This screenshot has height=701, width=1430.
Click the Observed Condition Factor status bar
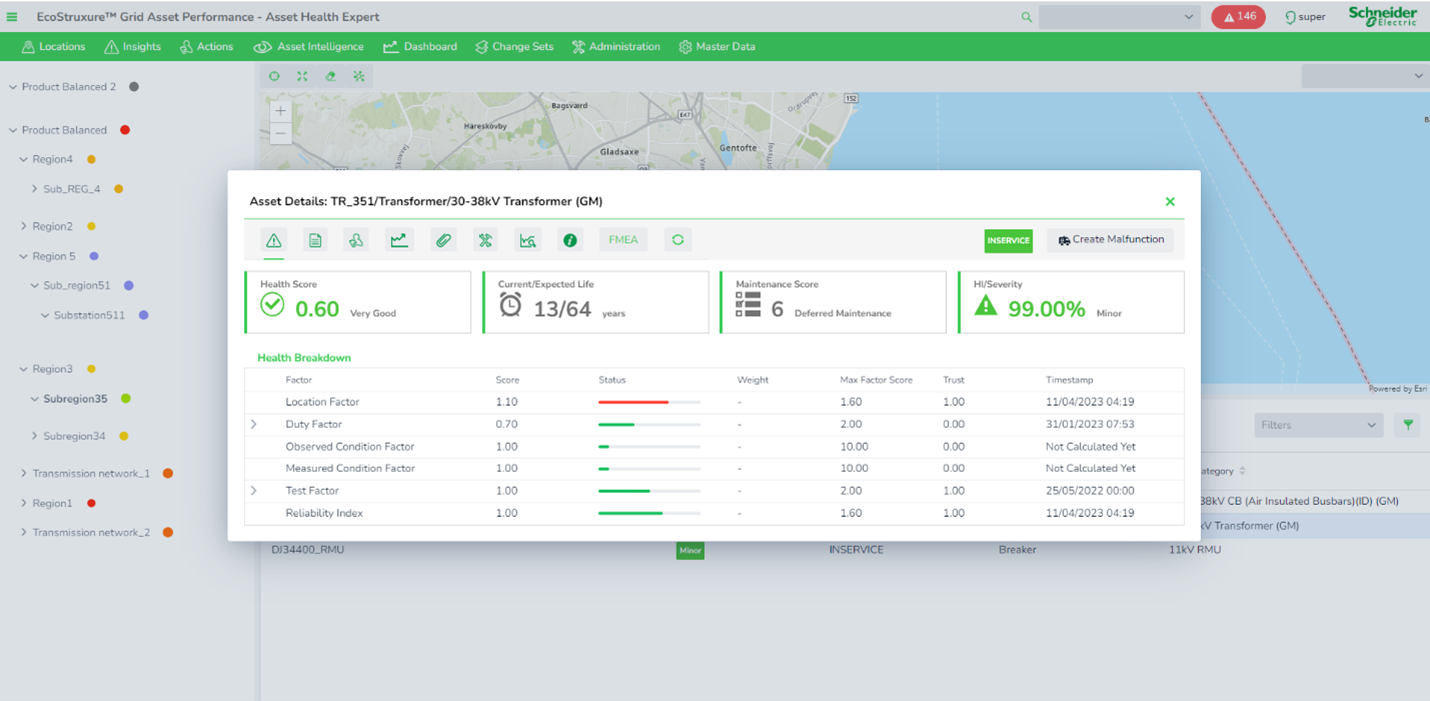pyautogui.click(x=649, y=447)
